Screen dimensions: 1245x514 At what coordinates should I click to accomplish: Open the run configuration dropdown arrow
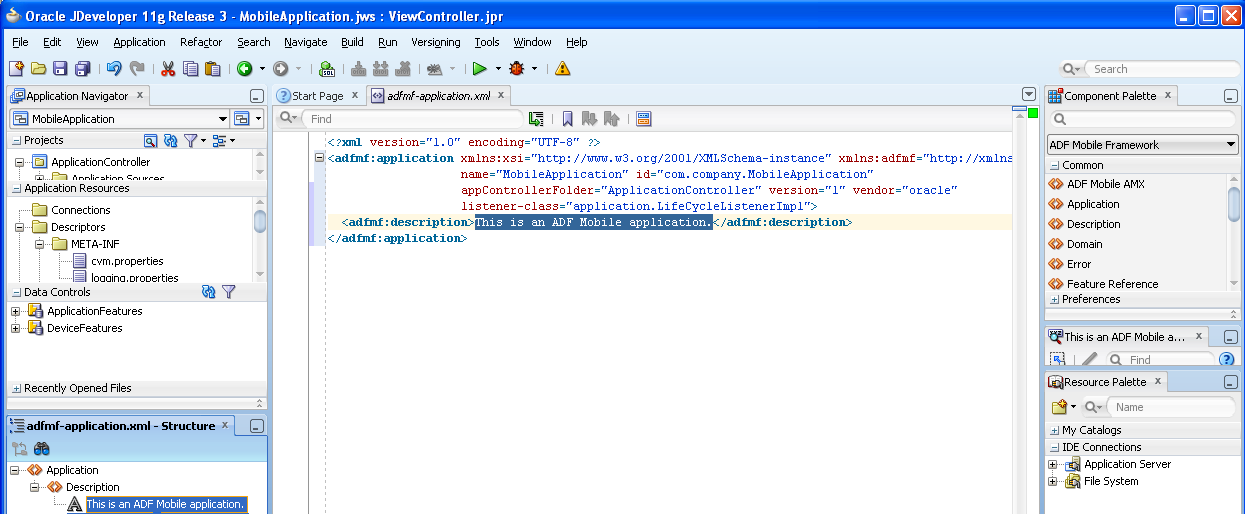(498, 69)
